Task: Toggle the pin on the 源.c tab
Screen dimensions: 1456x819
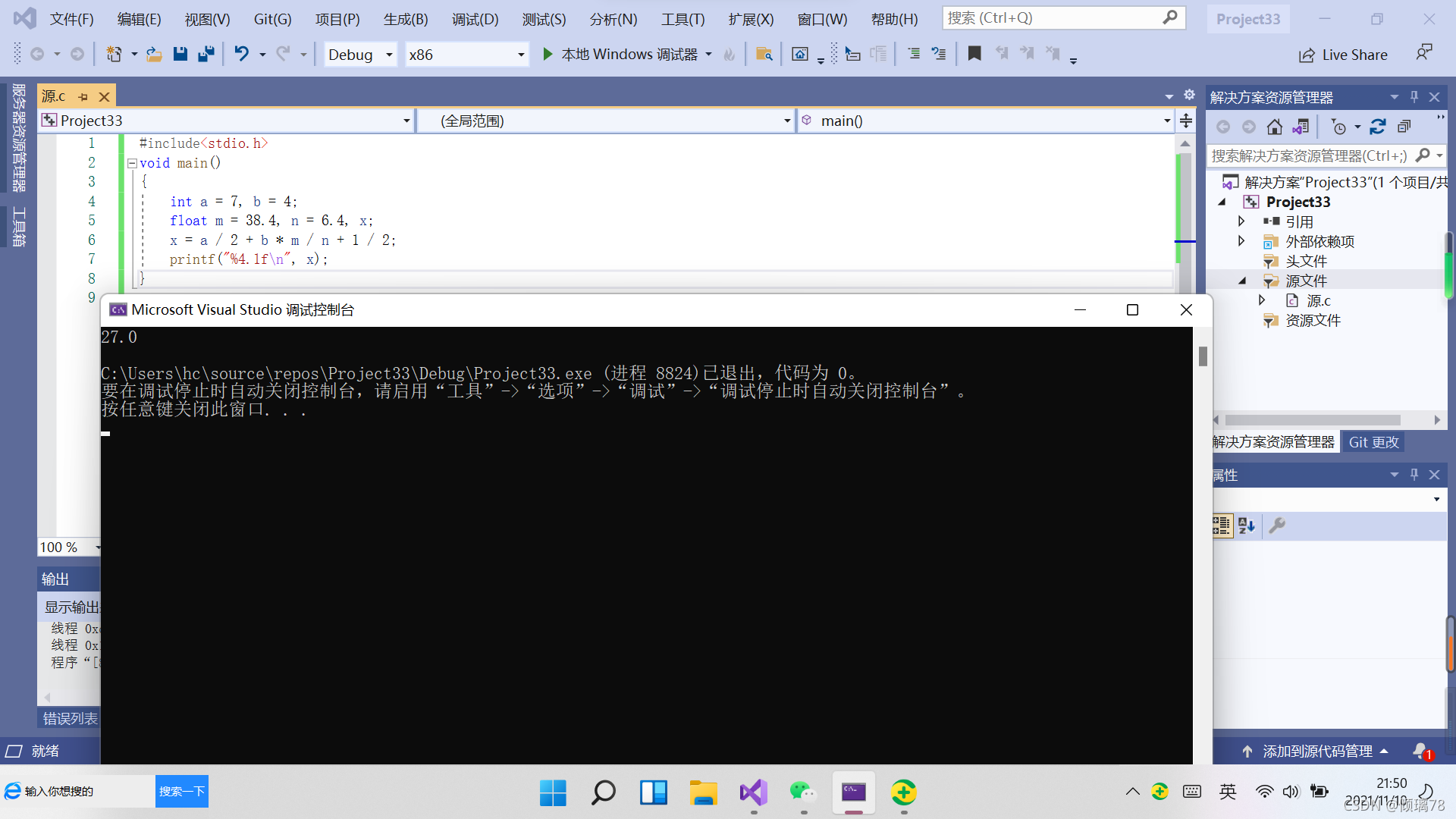Action: coord(83,97)
